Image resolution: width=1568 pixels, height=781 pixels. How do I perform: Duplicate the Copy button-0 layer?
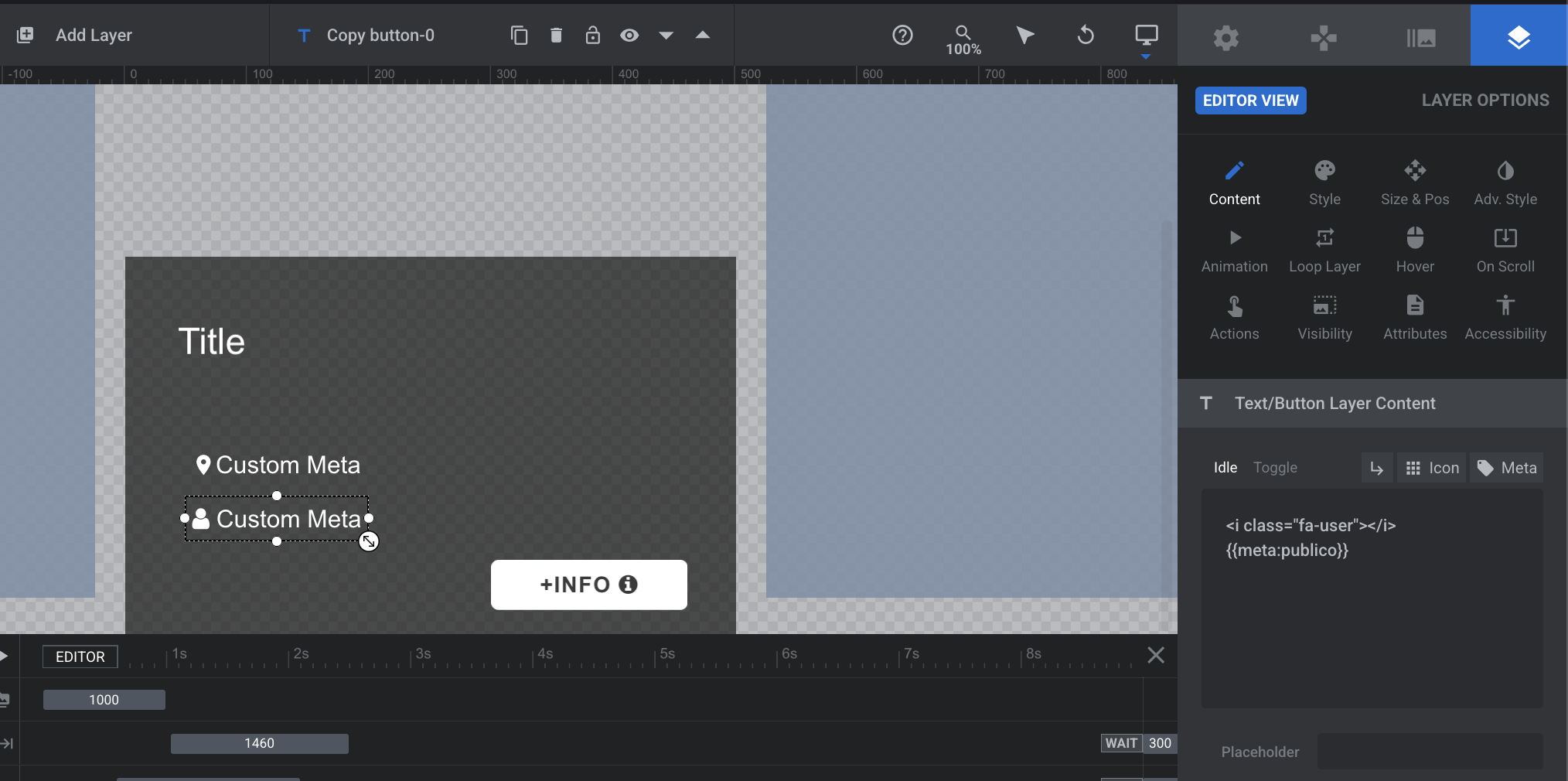coord(519,36)
